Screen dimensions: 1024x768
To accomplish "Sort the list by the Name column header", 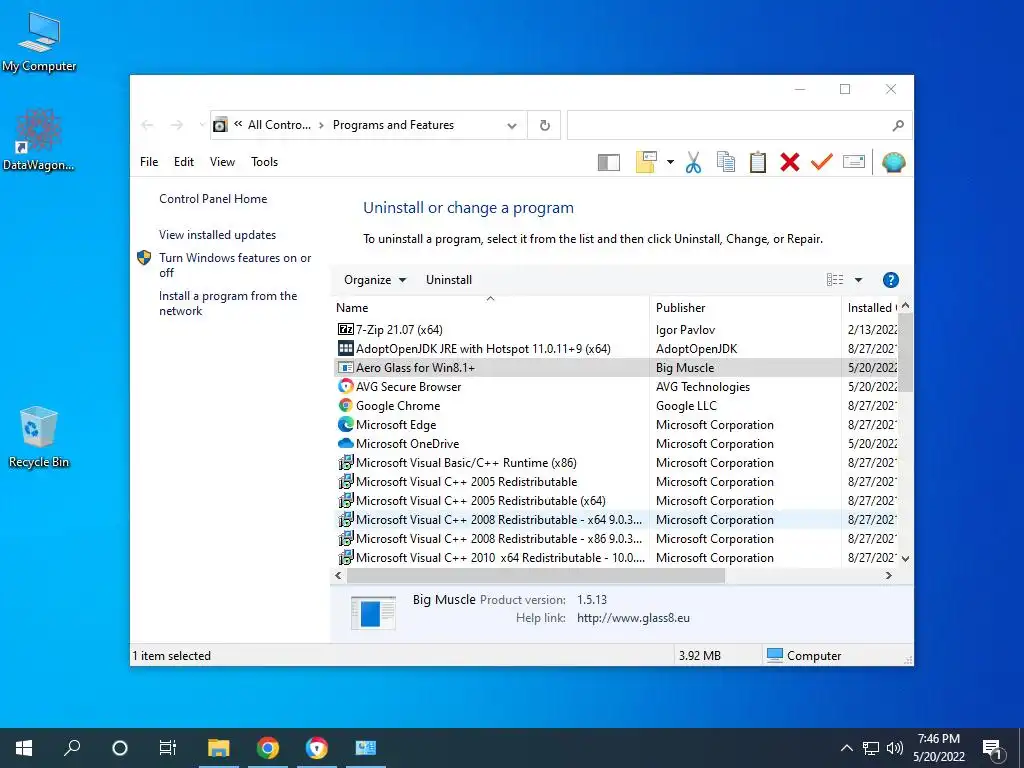I will coord(490,308).
